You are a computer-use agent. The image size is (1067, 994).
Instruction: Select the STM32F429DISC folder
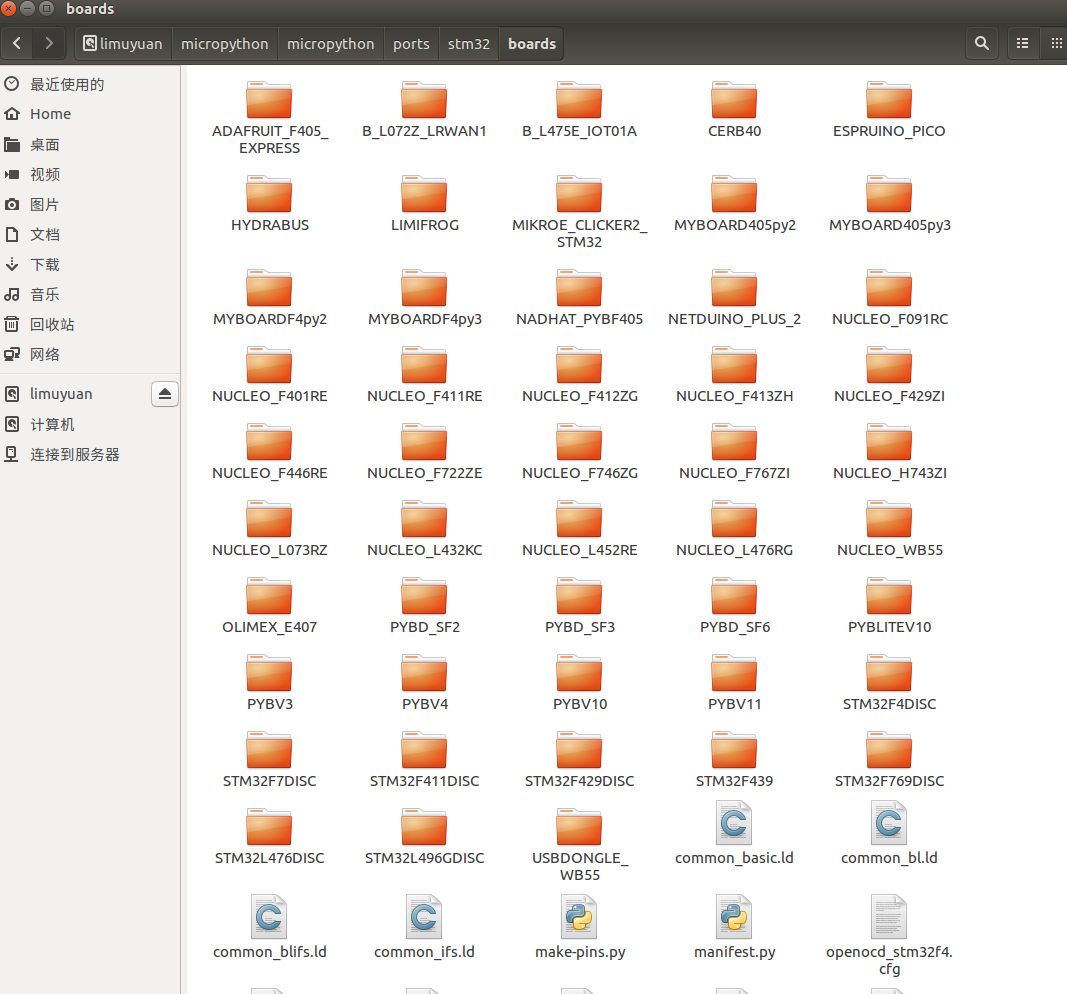click(x=579, y=759)
